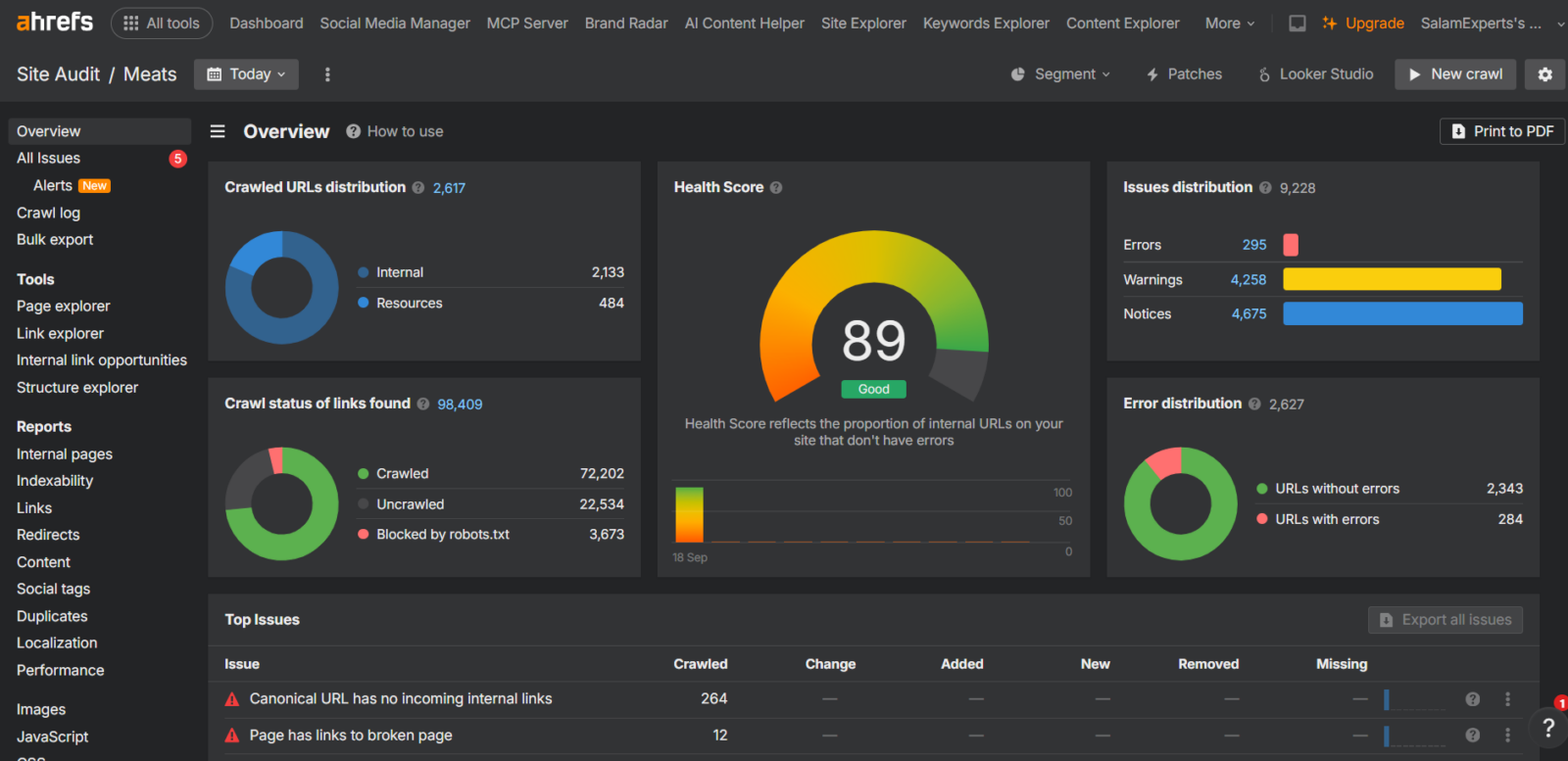The height and width of the screenshot is (761, 1568).
Task: Click info icon beside Error distribution
Action: click(x=1254, y=404)
